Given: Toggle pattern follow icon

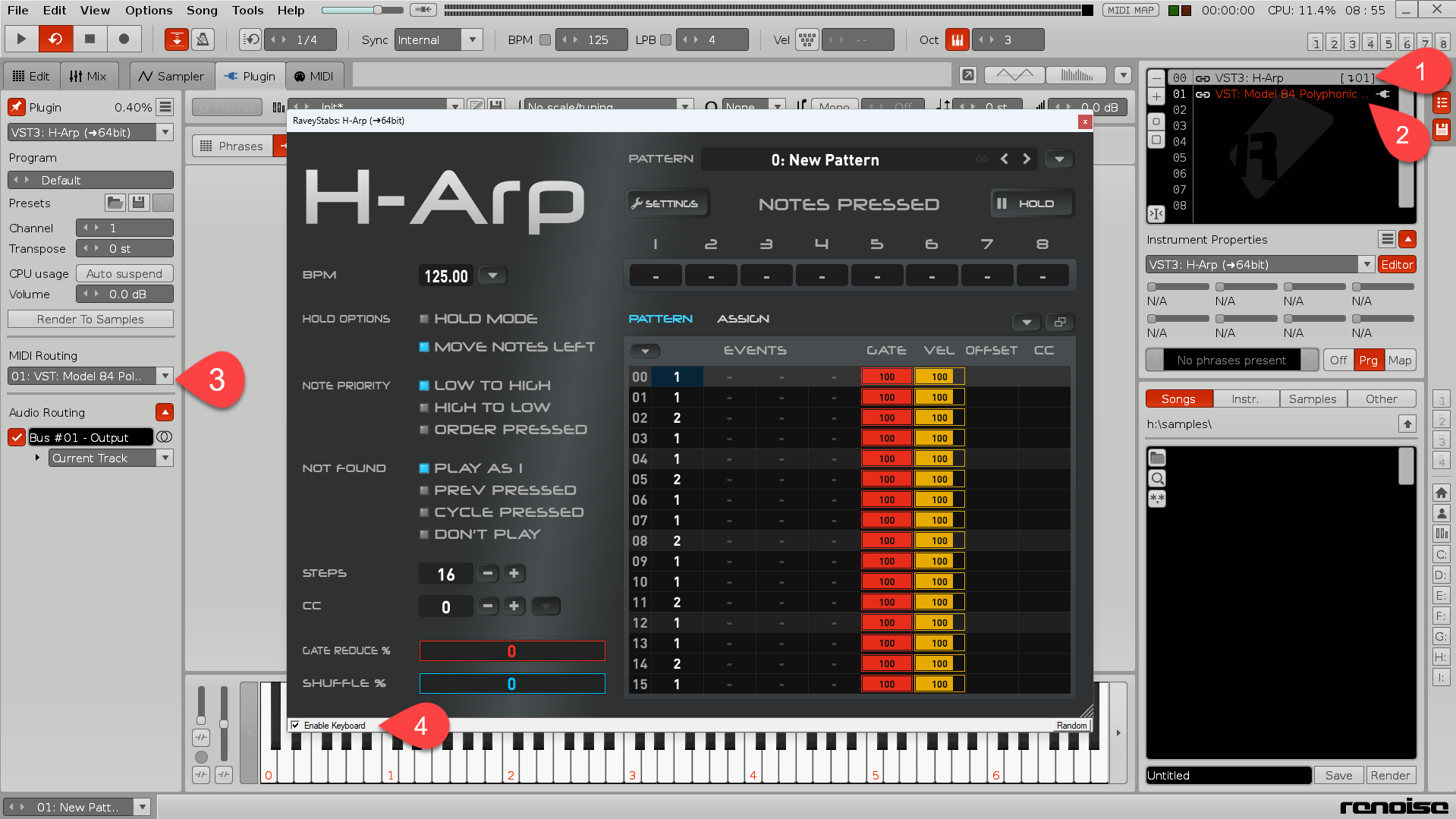Looking at the screenshot, I should pos(177,39).
